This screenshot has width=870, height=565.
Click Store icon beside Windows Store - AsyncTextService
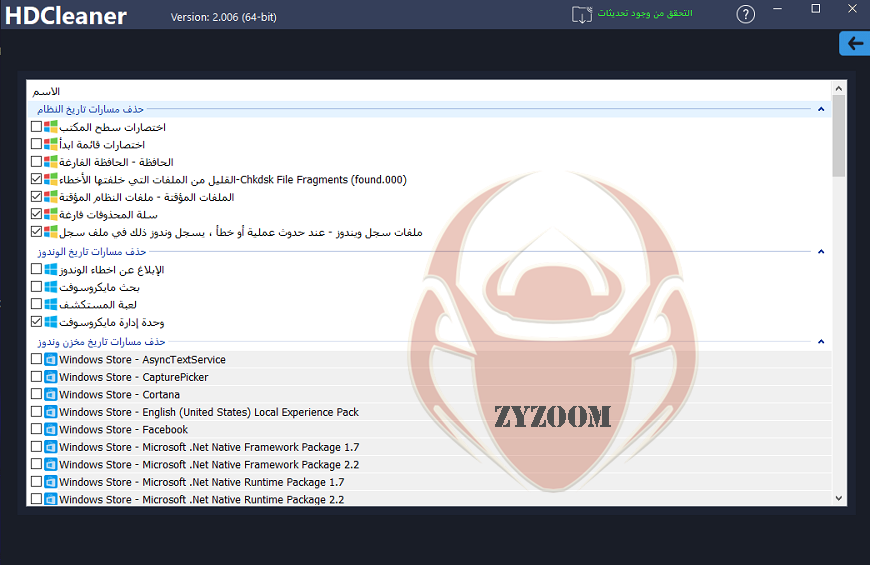pyautogui.click(x=50, y=359)
